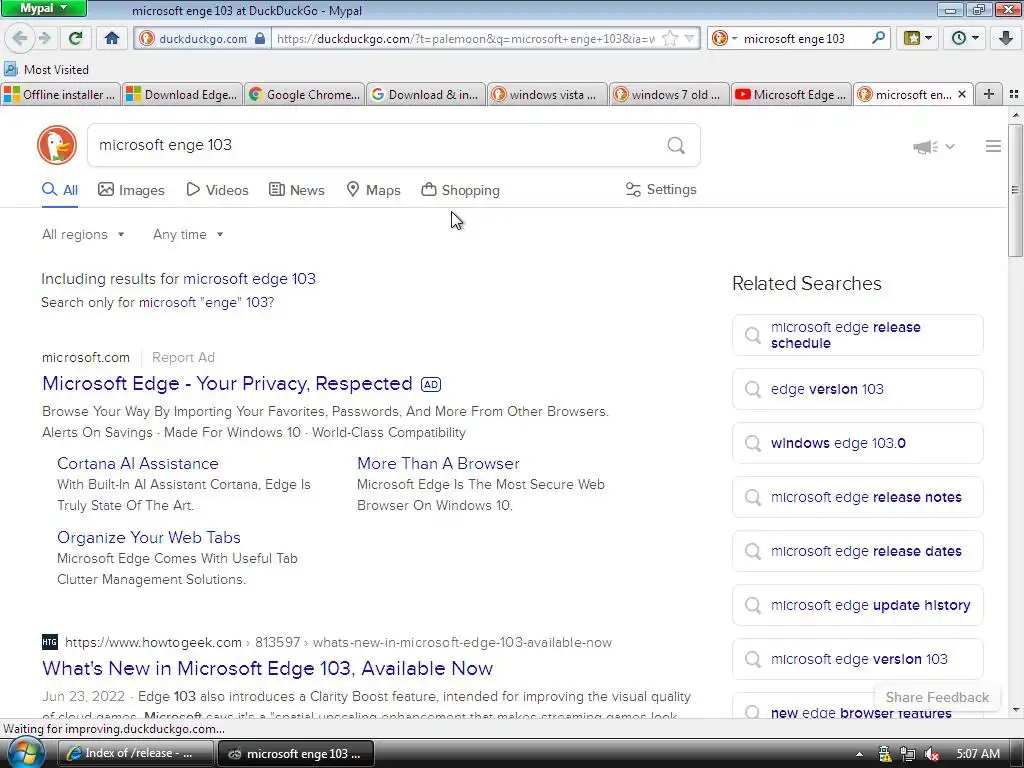Open the Windows Start orb

pyautogui.click(x=26, y=752)
